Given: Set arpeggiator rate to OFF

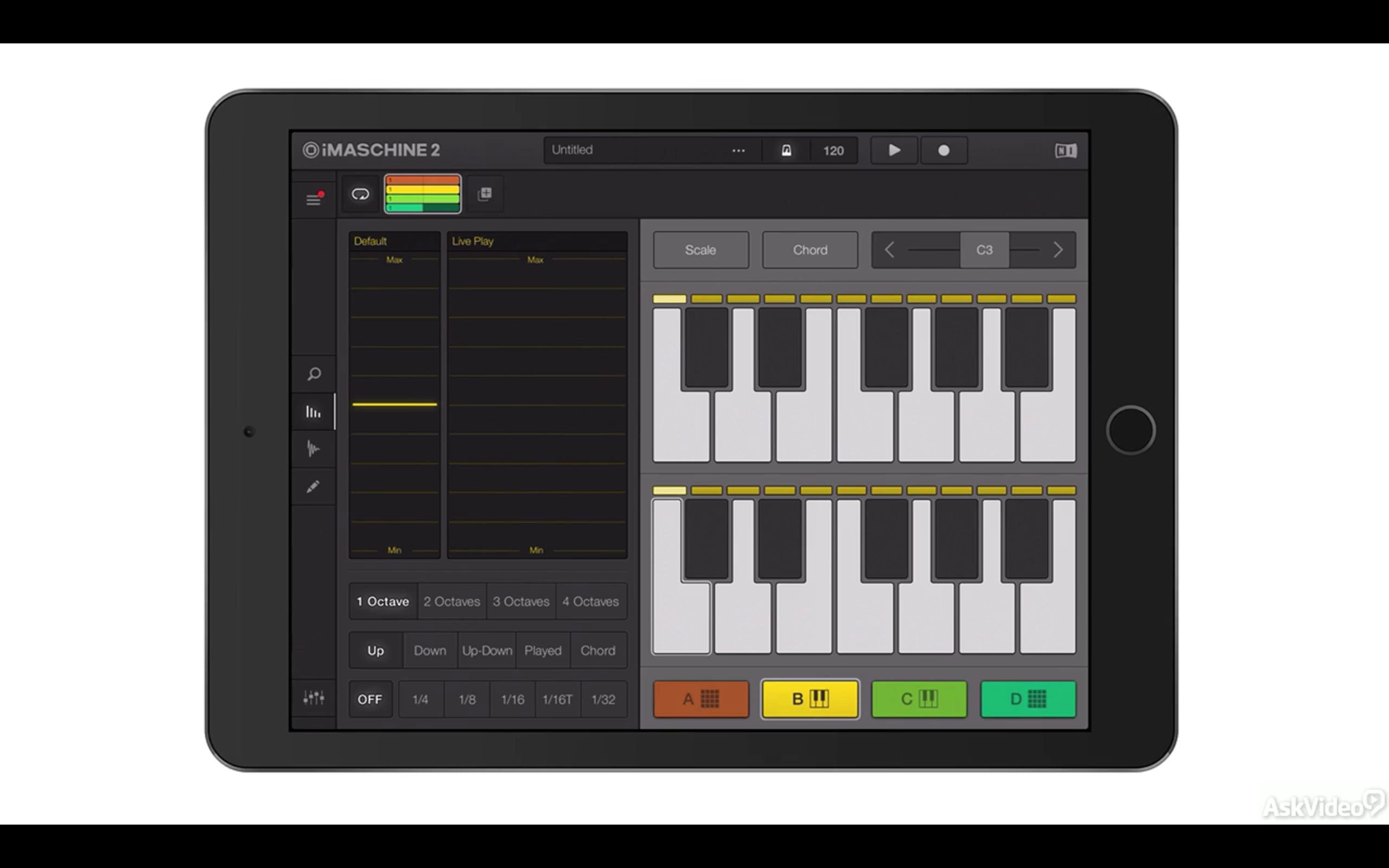Looking at the screenshot, I should pos(369,699).
